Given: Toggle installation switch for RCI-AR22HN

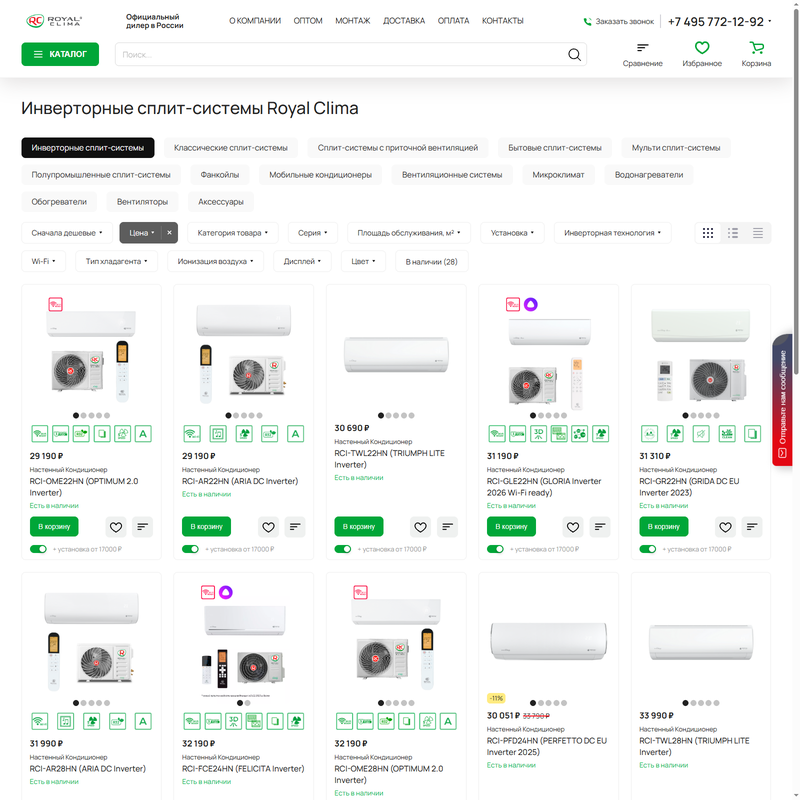Looking at the screenshot, I should click(190, 549).
